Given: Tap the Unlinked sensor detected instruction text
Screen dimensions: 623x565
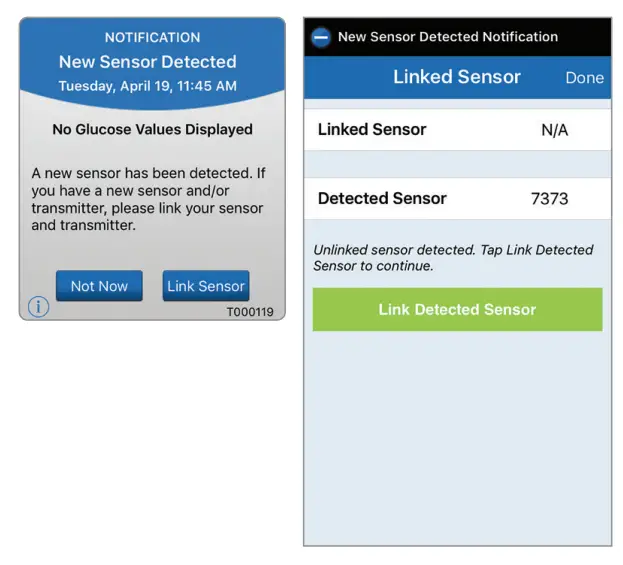Looking at the screenshot, I should 453,258.
